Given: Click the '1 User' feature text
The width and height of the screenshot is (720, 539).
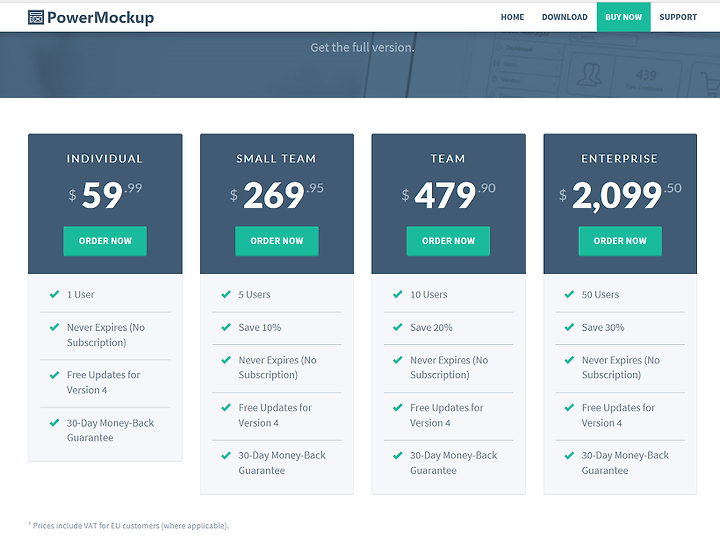Looking at the screenshot, I should coord(81,295).
